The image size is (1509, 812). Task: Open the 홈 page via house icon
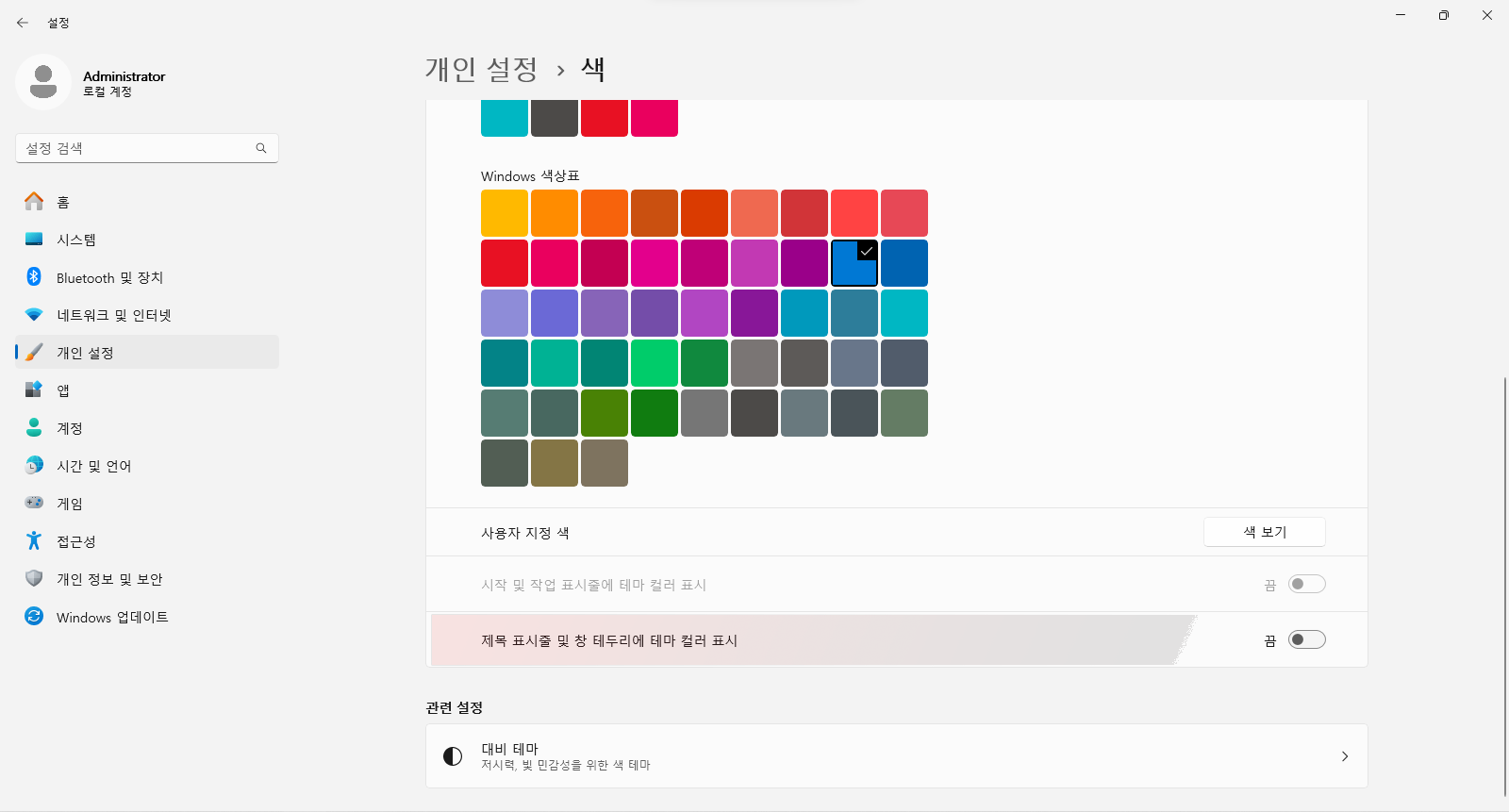point(34,201)
